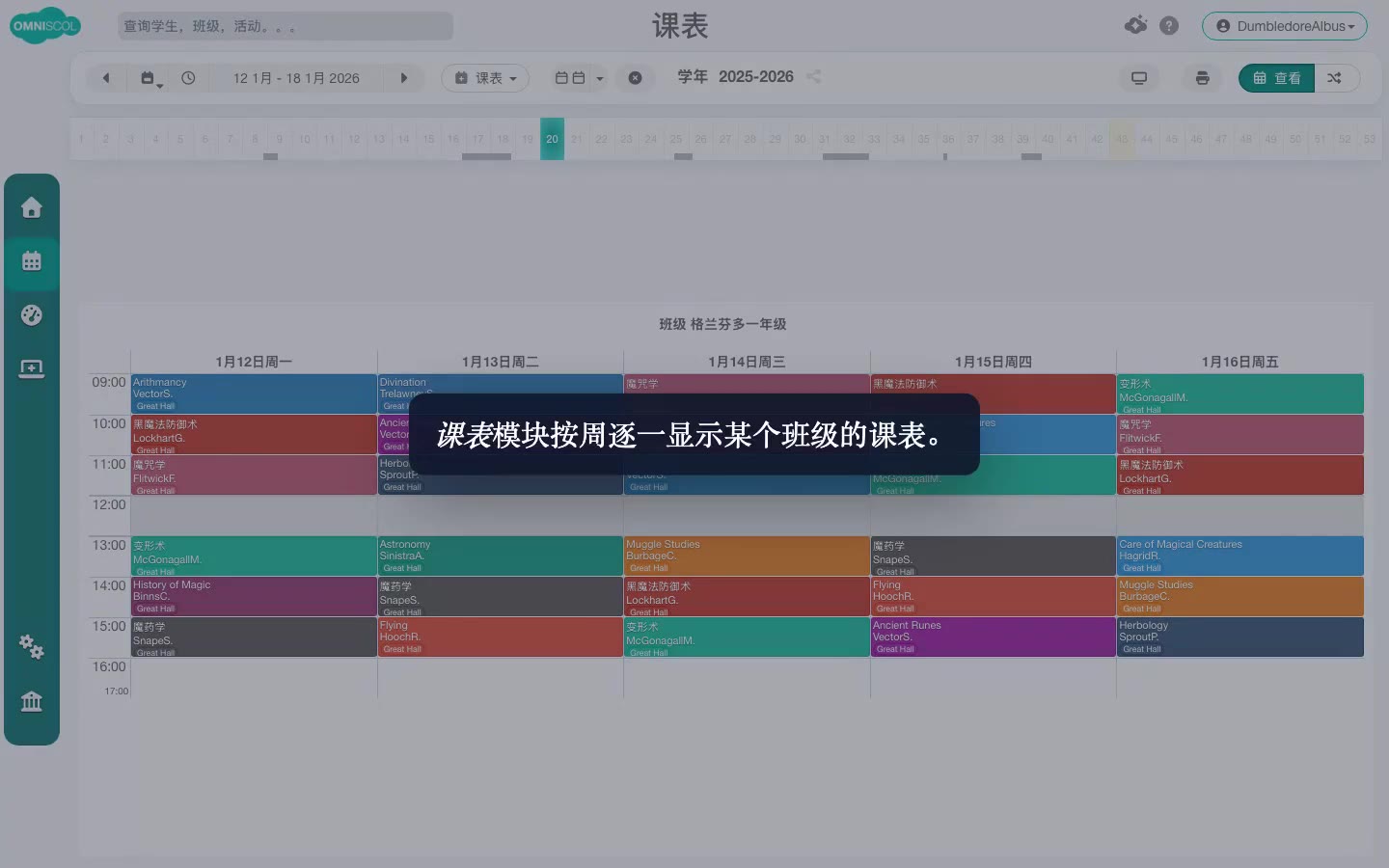Image resolution: width=1389 pixels, height=868 pixels.
Task: Open the 课表 dropdown button
Action: pos(485,78)
